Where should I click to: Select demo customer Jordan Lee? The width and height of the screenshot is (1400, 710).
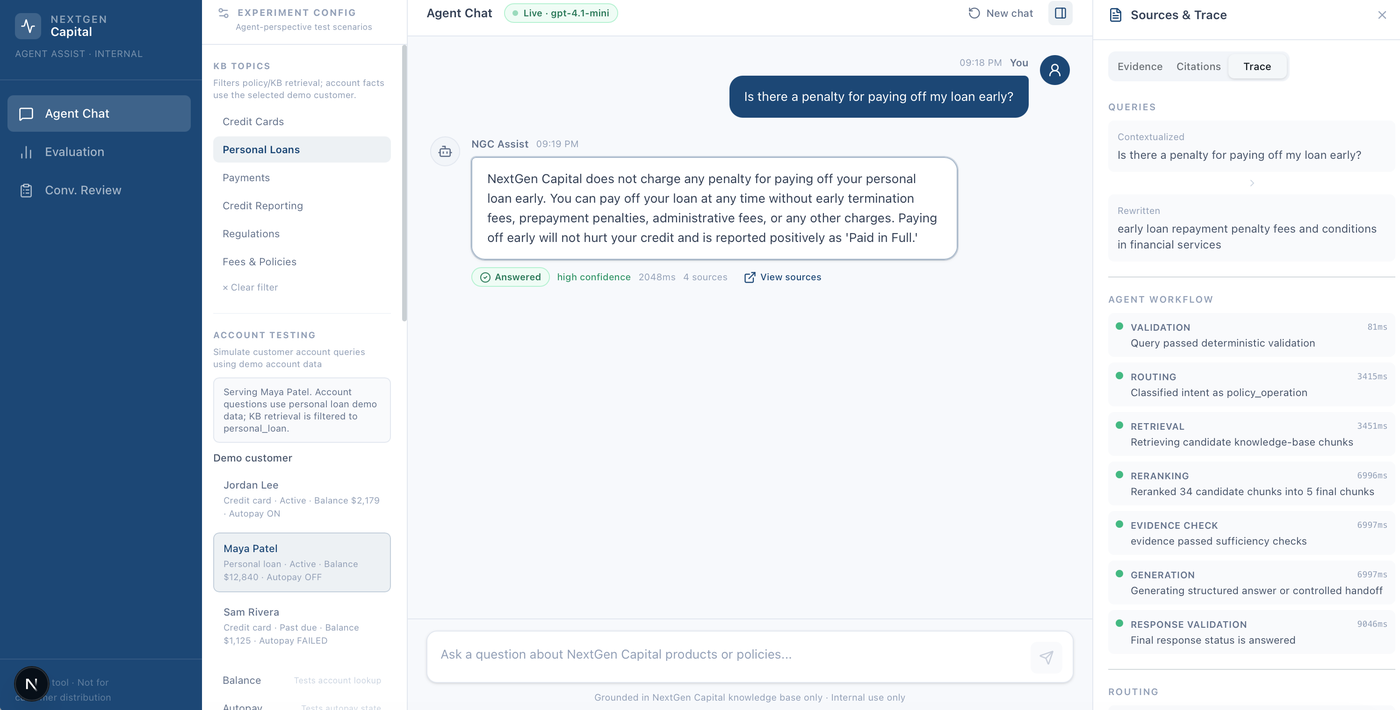(x=302, y=498)
